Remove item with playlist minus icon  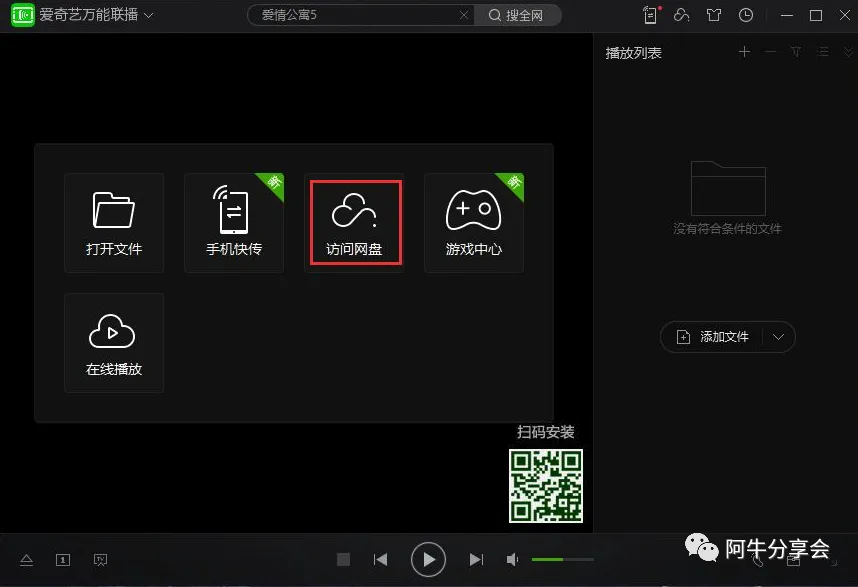(x=770, y=52)
